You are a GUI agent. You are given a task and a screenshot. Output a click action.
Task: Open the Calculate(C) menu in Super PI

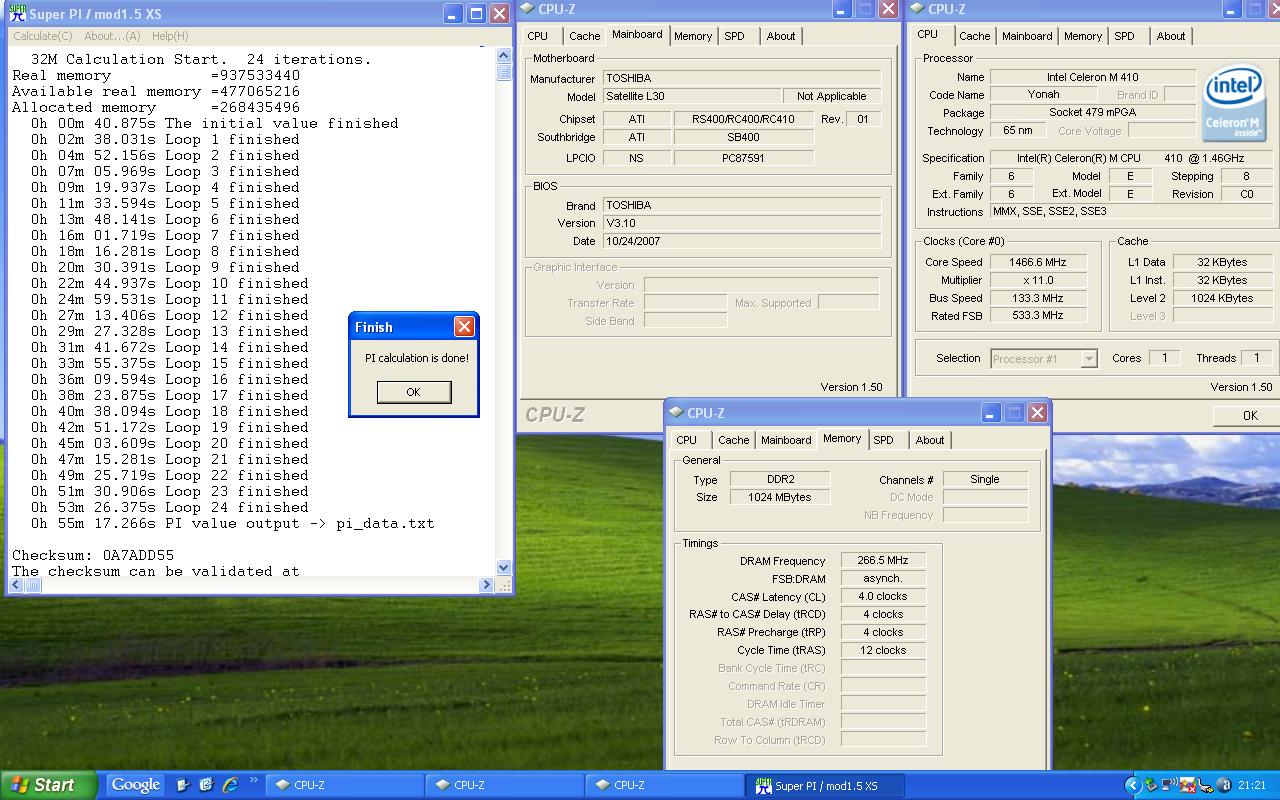pyautogui.click(x=42, y=36)
